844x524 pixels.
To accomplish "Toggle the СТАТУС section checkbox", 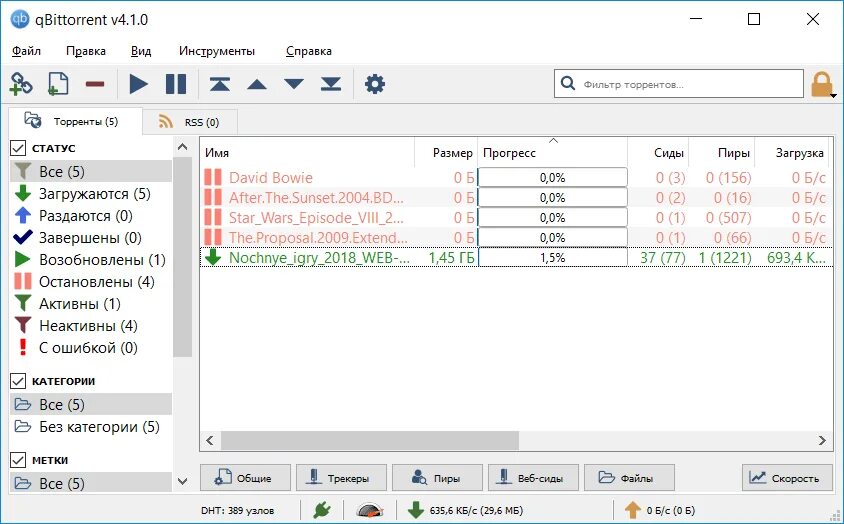I will tap(18, 148).
